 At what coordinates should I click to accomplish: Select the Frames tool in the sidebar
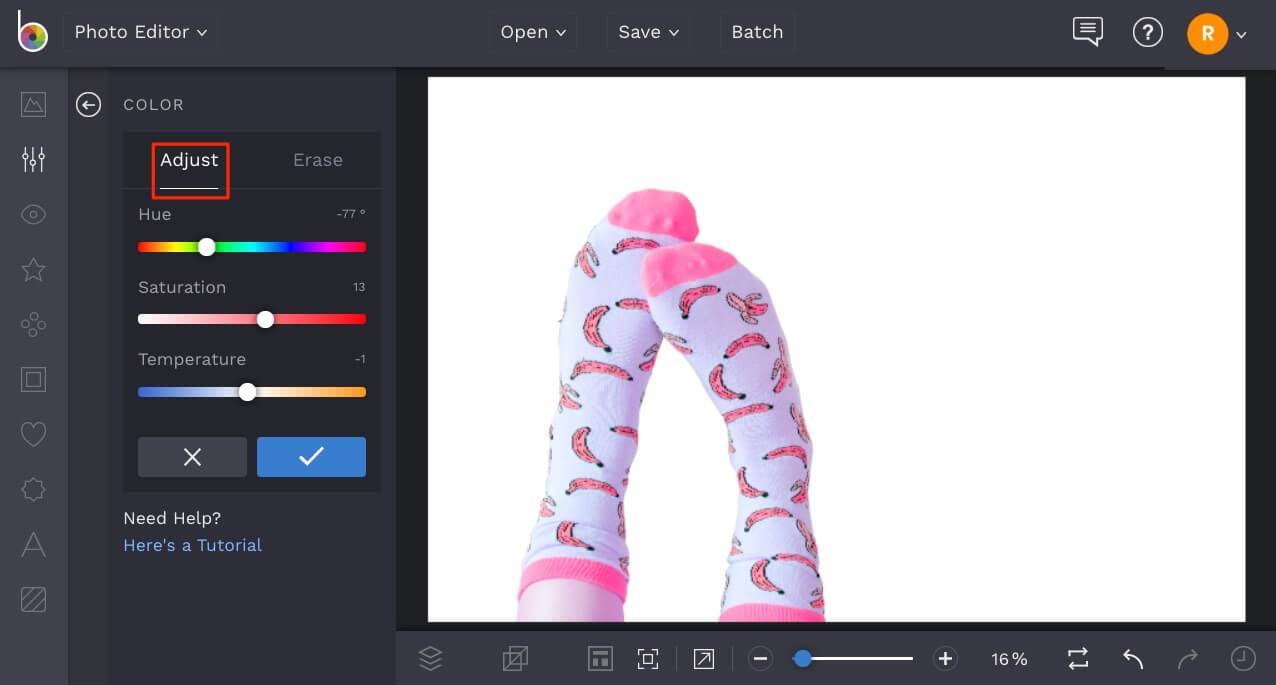33,379
